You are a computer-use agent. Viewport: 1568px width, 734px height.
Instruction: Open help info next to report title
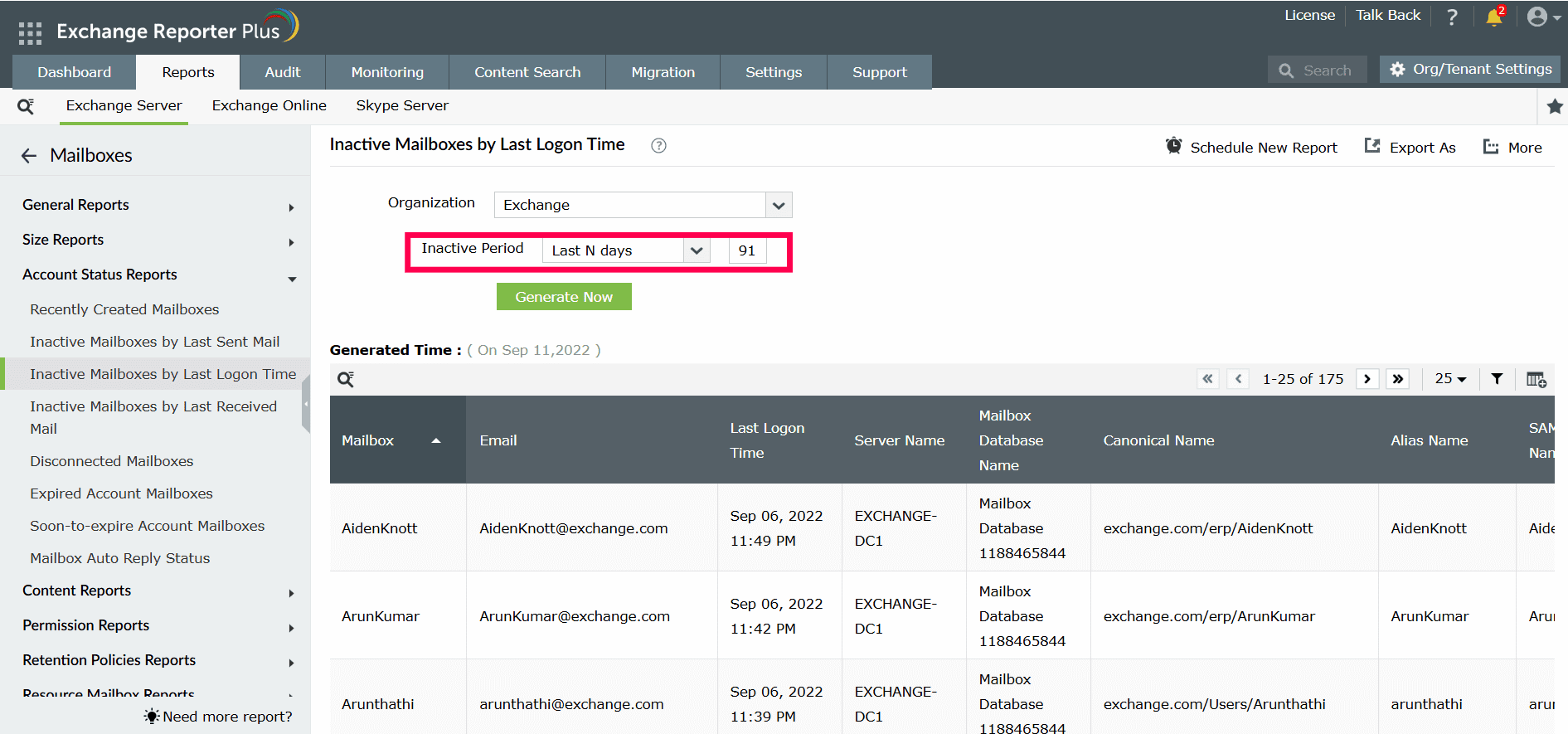coord(658,146)
